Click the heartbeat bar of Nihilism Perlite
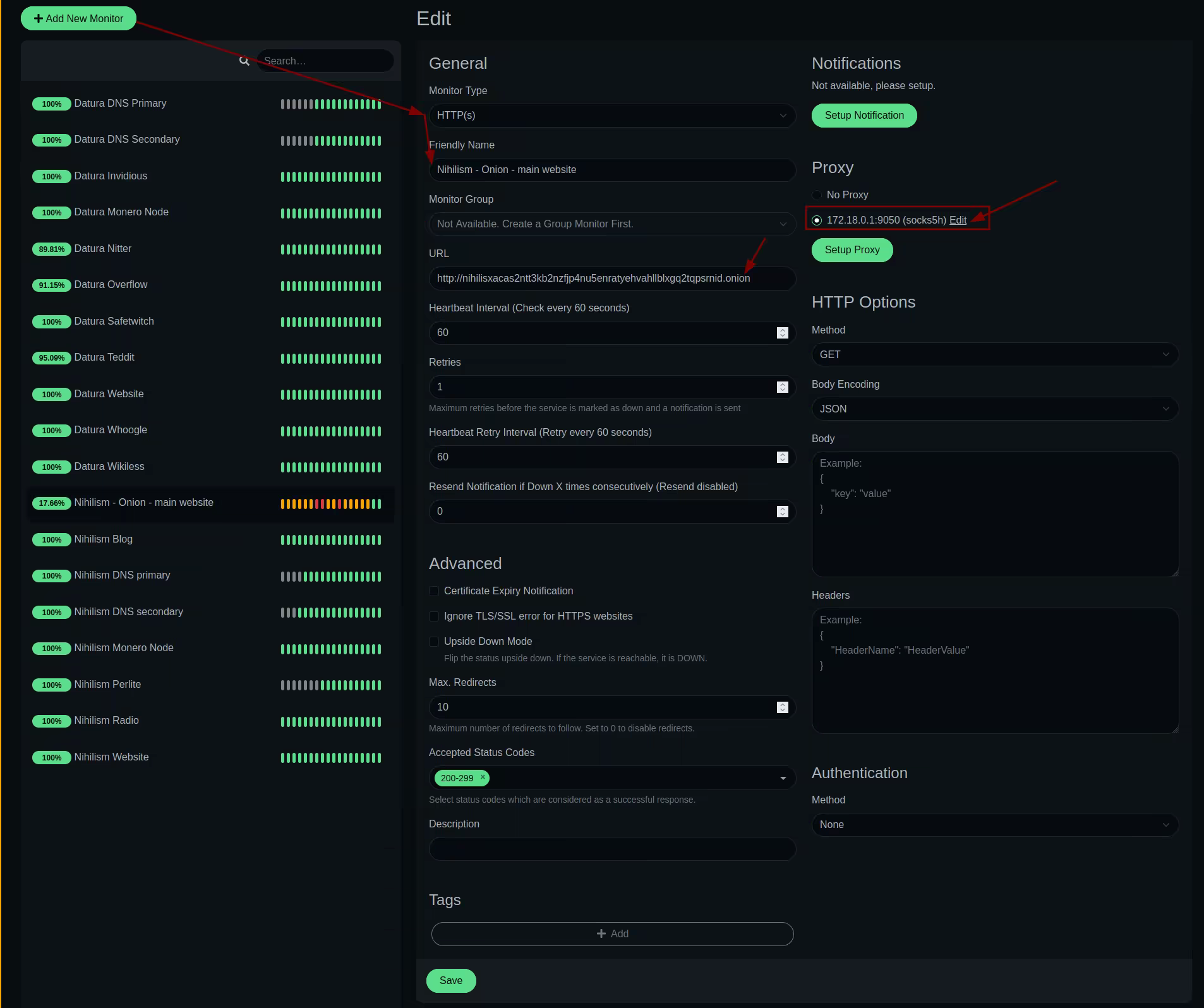The height and width of the screenshot is (1008, 1204). [331, 685]
